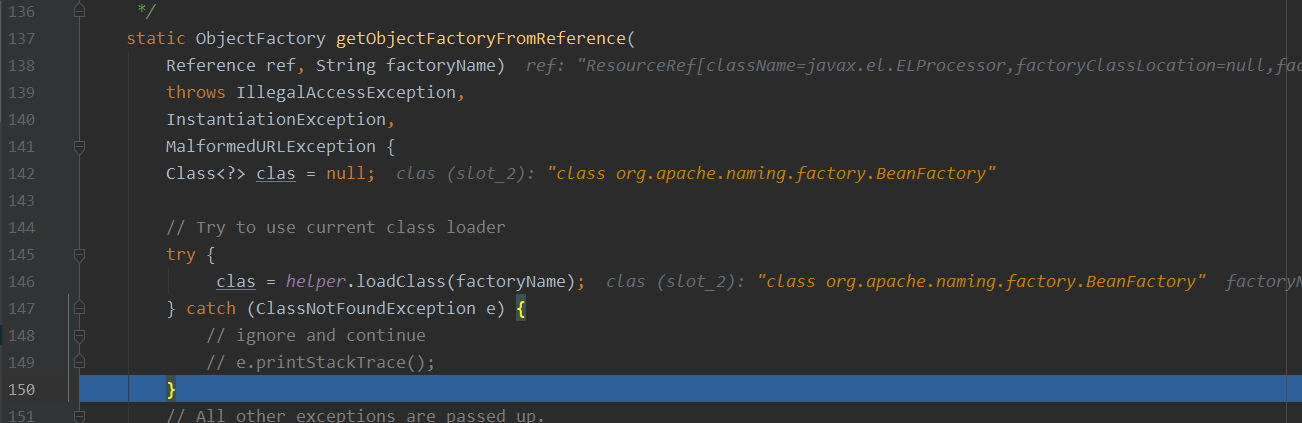Screen dimensions: 1302x423
Task: Click the ResourceRef inline debug hint
Action: click(x=912, y=66)
